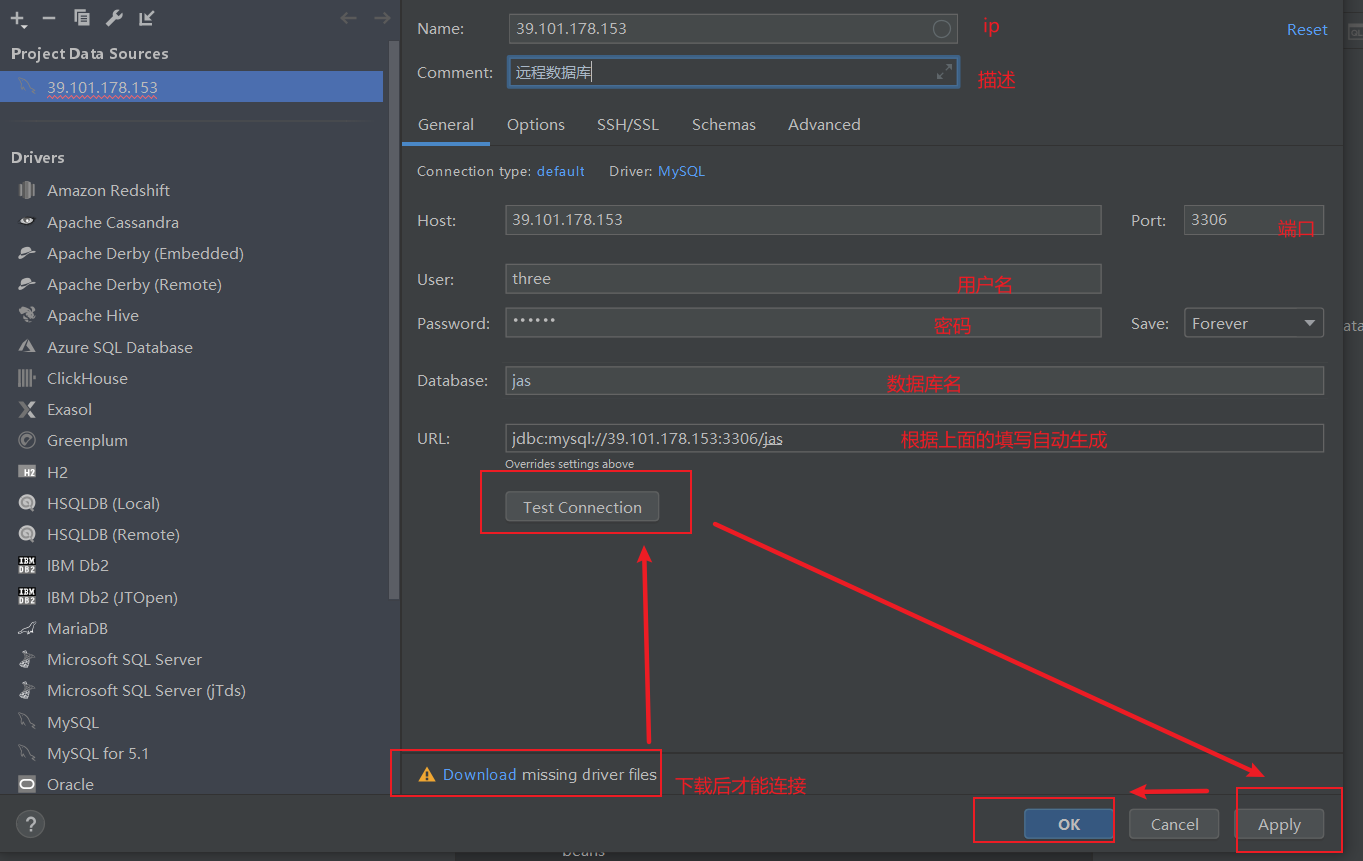Click Apache Derby (Remote) hat icon

27,284
